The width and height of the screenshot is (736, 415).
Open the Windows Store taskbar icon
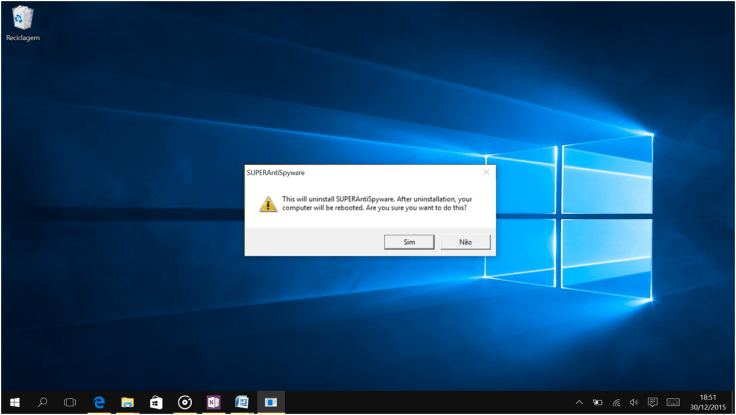point(156,402)
